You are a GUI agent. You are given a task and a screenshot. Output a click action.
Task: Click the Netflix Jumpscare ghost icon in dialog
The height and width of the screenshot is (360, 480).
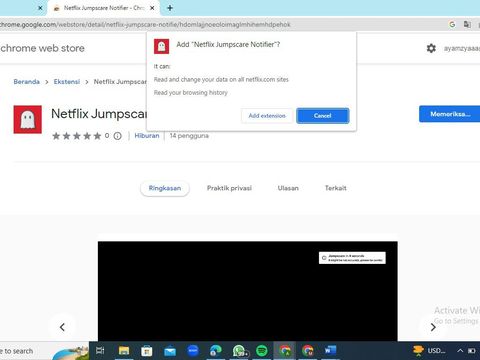click(x=161, y=46)
